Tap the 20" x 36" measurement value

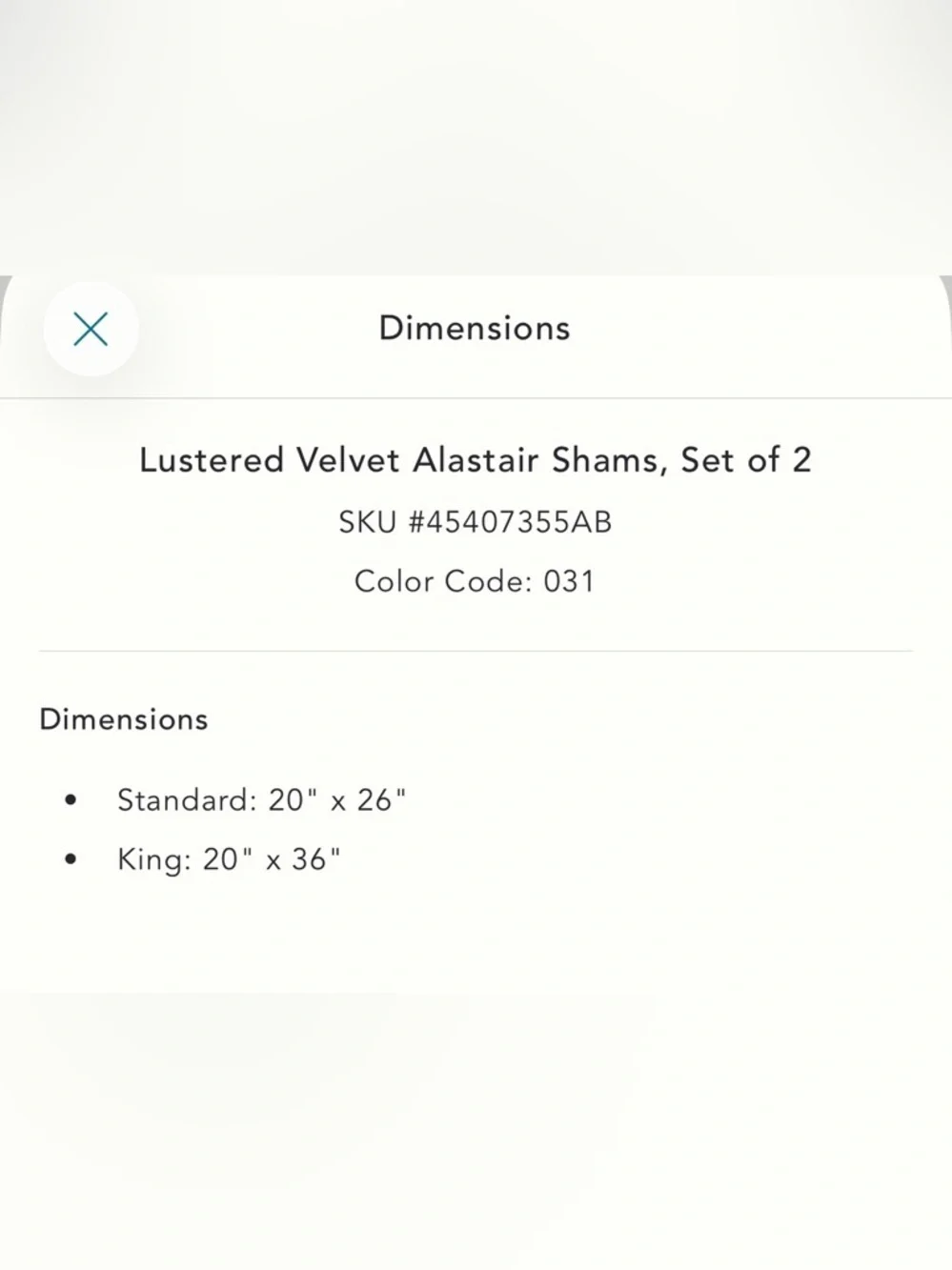[272, 859]
